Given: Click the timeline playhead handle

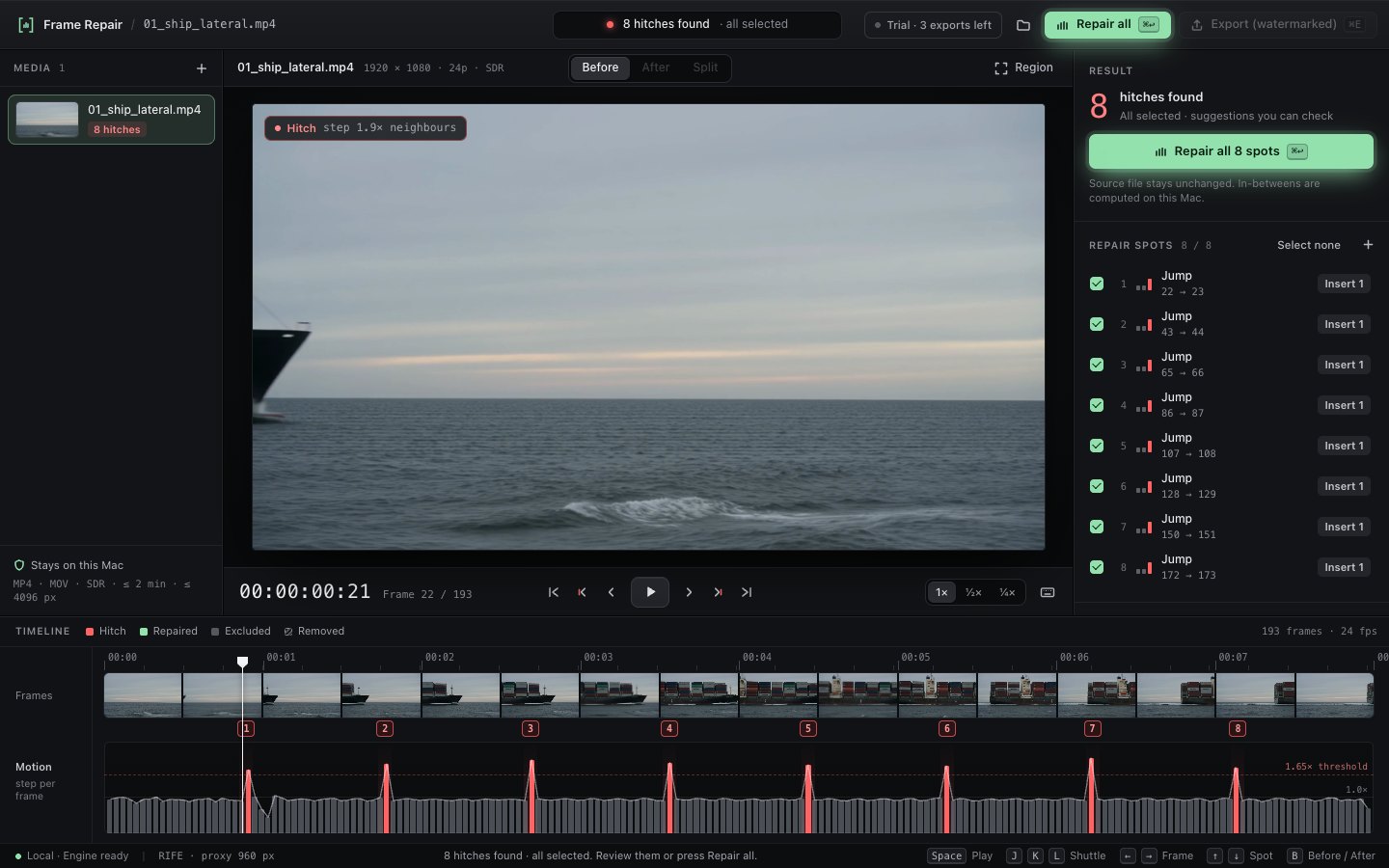Looking at the screenshot, I should (243, 662).
